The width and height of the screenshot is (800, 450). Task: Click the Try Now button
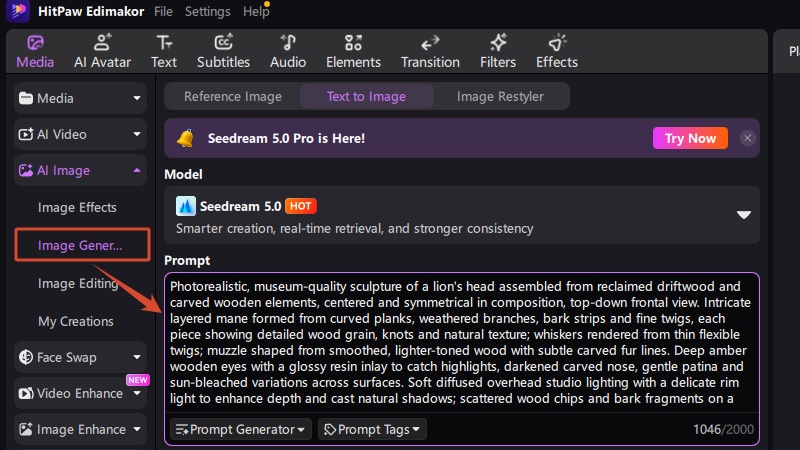[x=690, y=138]
